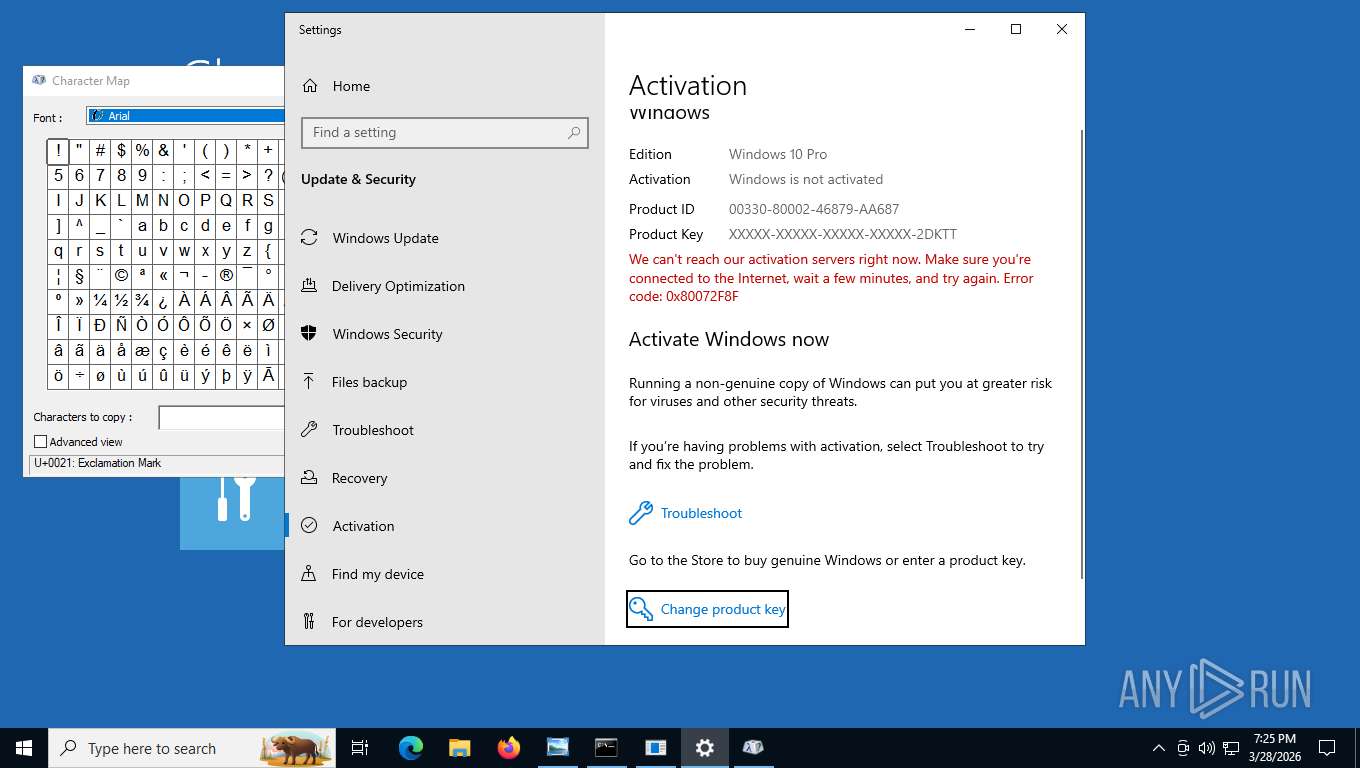1360x768 pixels.
Task: Open Delivery Optimization page
Action: tap(398, 286)
